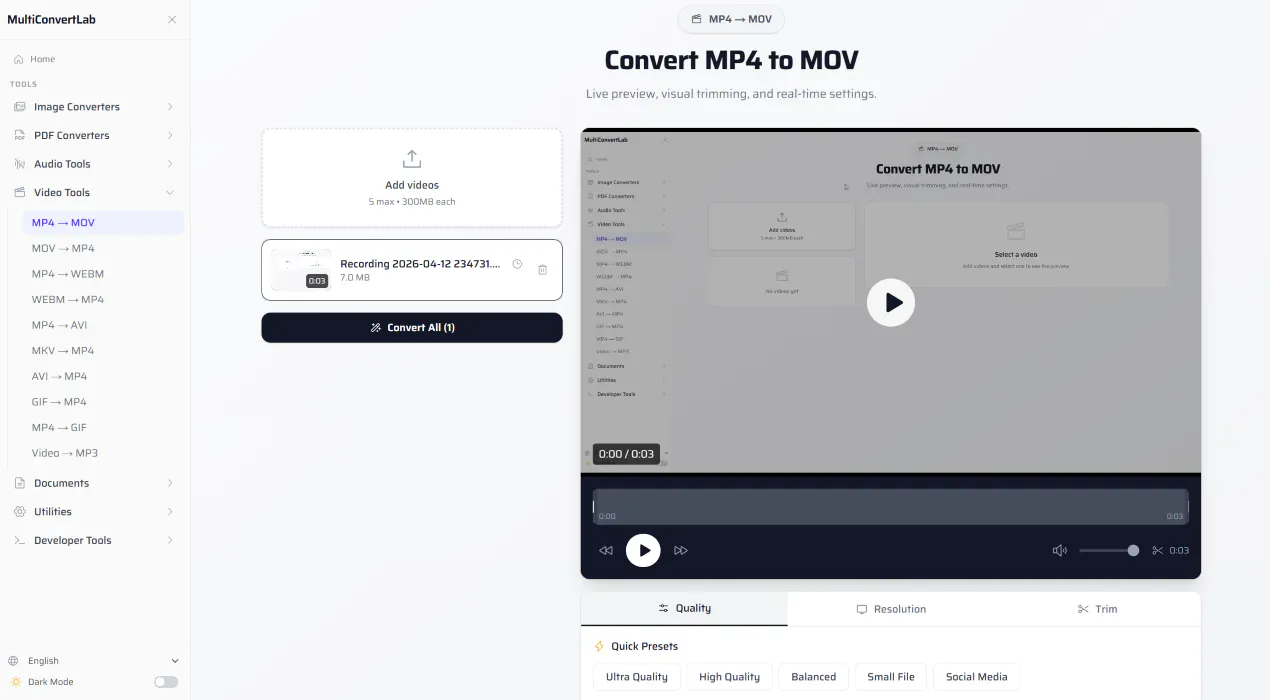Click the Recording 2026-04-12 file name
Screen dimensions: 1270x700
tap(420, 264)
